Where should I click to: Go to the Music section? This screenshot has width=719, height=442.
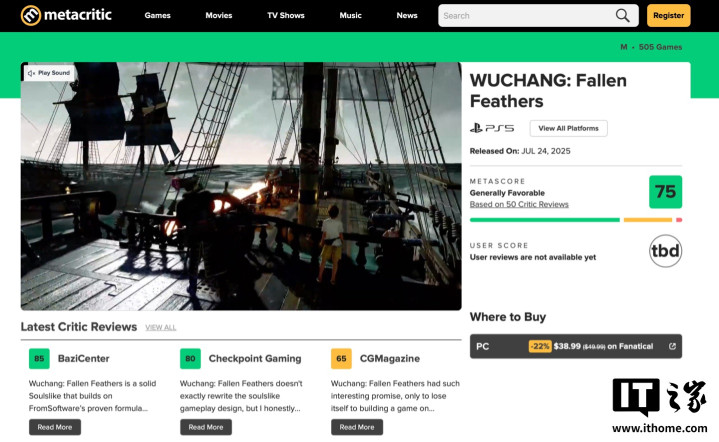350,16
